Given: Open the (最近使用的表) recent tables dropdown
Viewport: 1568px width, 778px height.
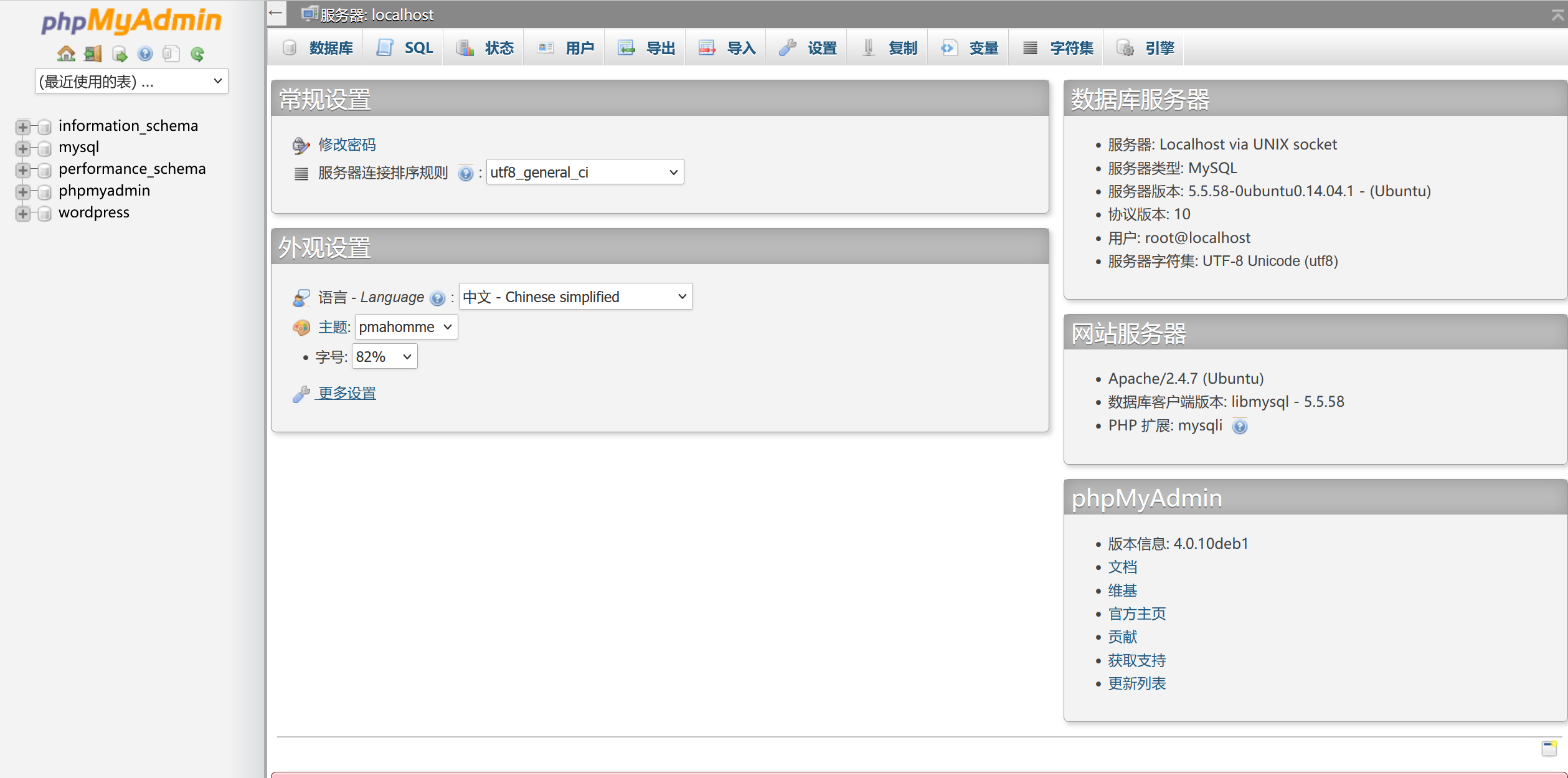Looking at the screenshot, I should pyautogui.click(x=131, y=81).
